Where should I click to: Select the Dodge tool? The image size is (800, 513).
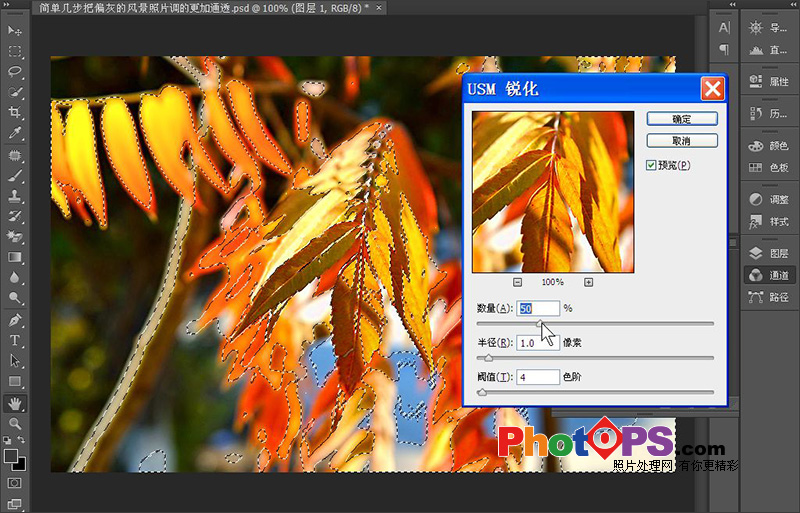(x=14, y=298)
